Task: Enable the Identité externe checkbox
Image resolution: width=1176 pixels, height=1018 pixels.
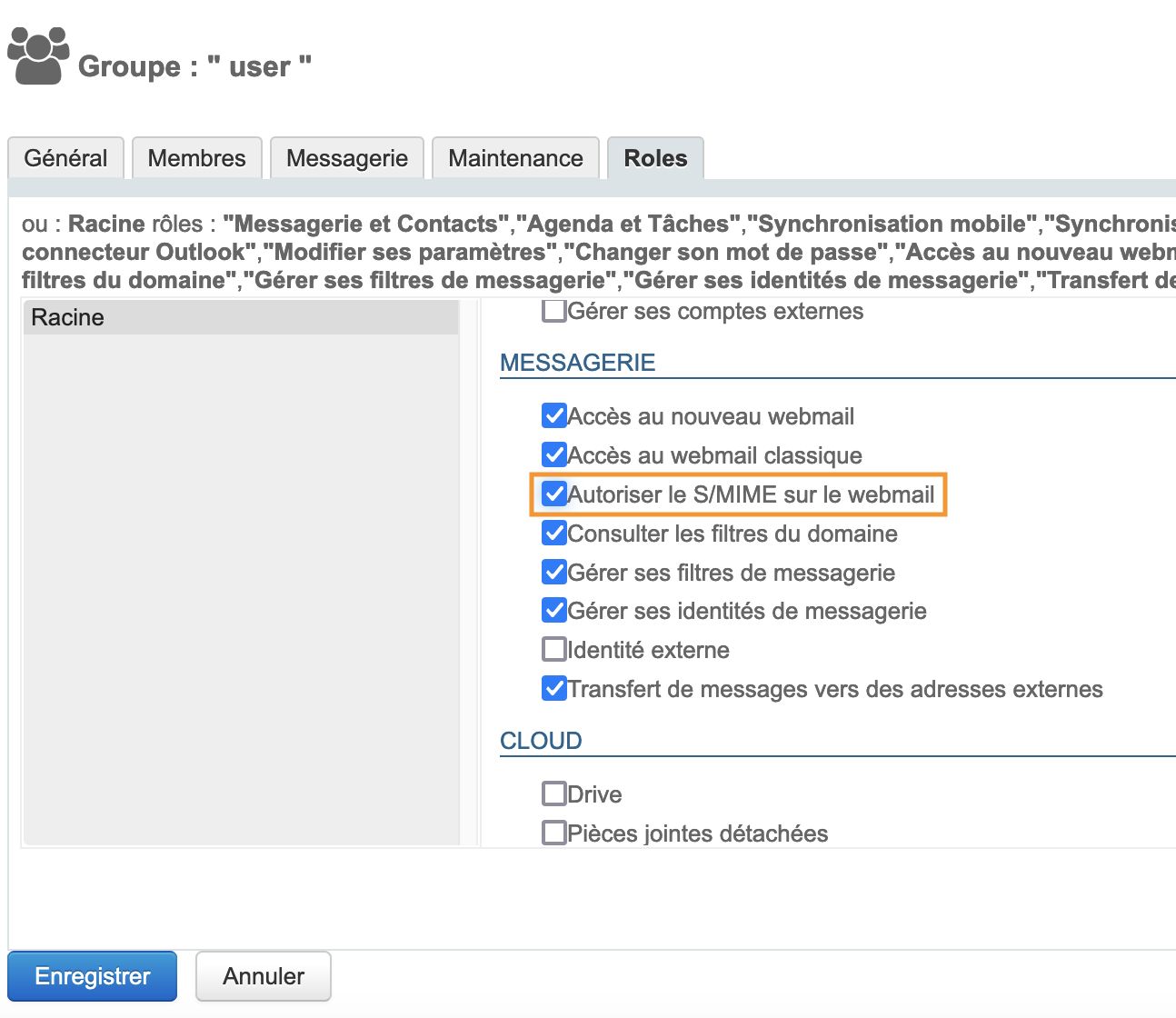Action: [553, 649]
